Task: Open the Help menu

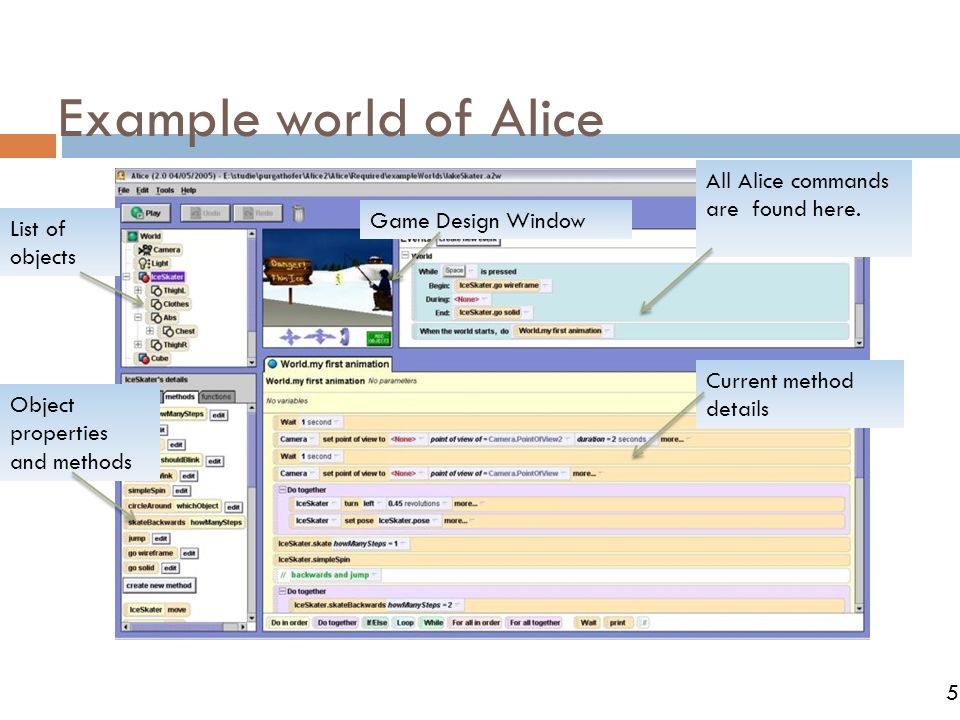Action: pyautogui.click(x=189, y=190)
